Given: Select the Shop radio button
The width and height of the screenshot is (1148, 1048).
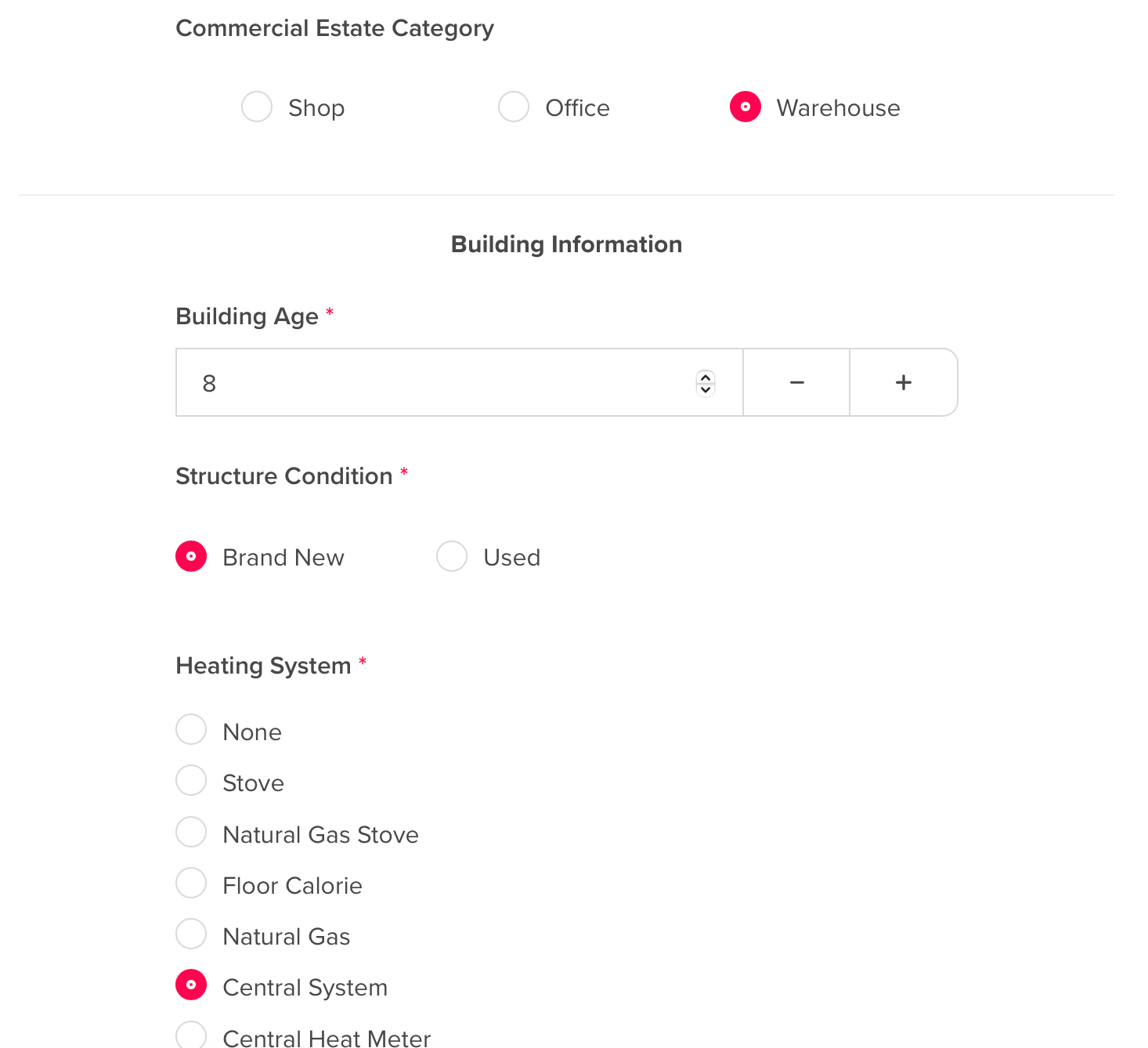Looking at the screenshot, I should (x=257, y=107).
